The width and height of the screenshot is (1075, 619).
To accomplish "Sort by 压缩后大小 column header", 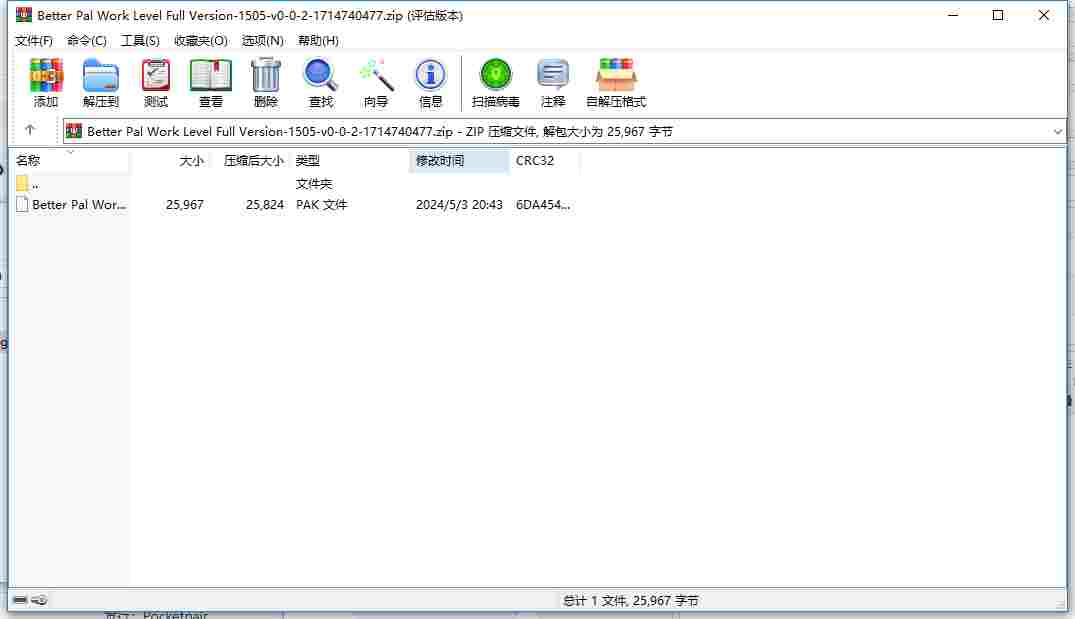I will (250, 160).
